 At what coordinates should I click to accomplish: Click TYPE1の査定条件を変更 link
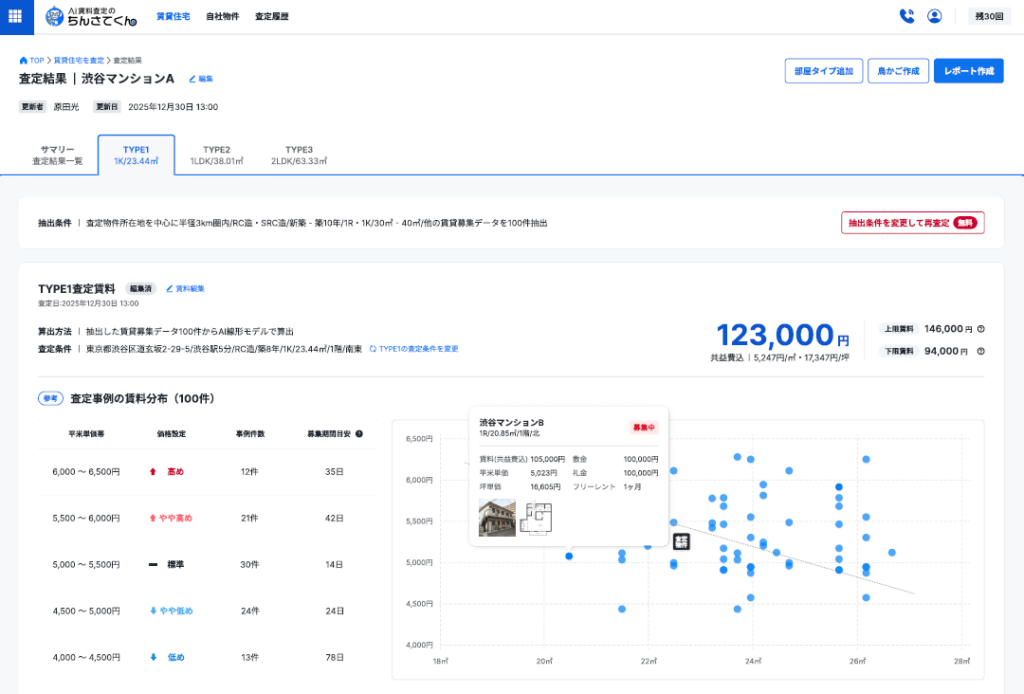[414, 349]
